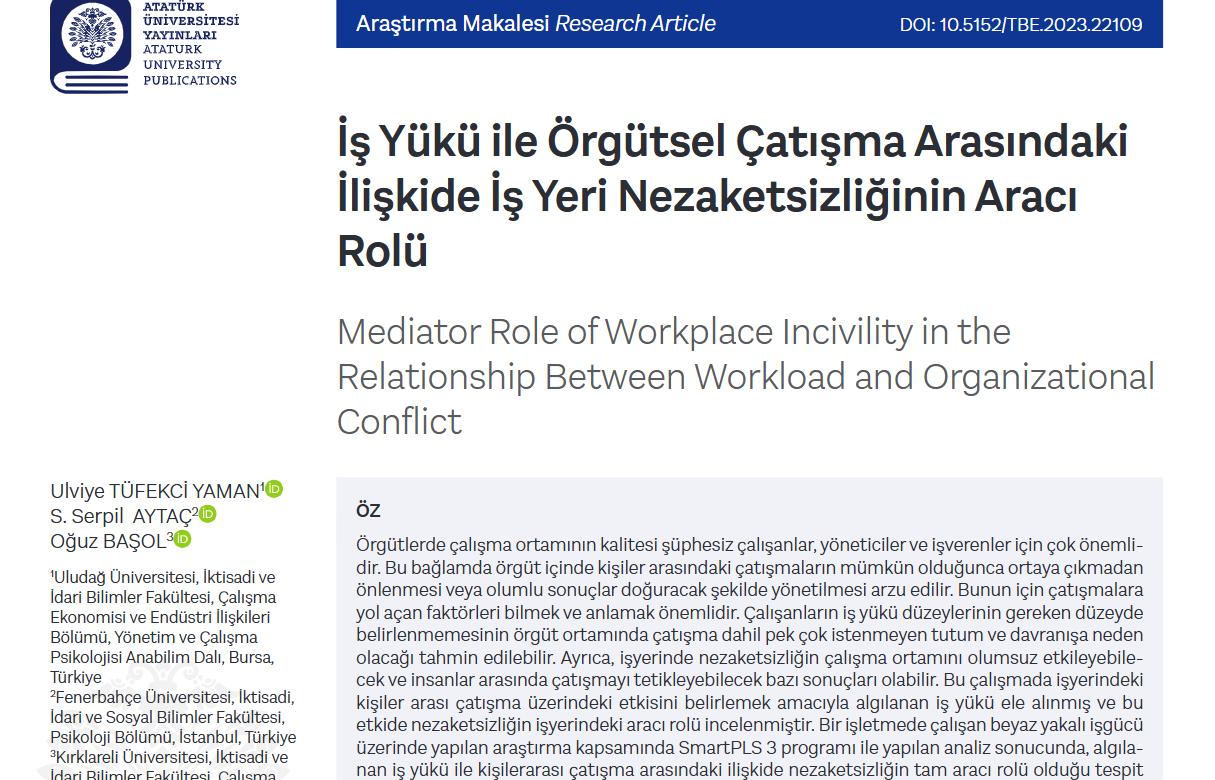Screen dimensions: 1215x780
Task: Click 'ATATURK UNIVERSITY PUBLICATIONS' text beside logo
Action: (189, 64)
